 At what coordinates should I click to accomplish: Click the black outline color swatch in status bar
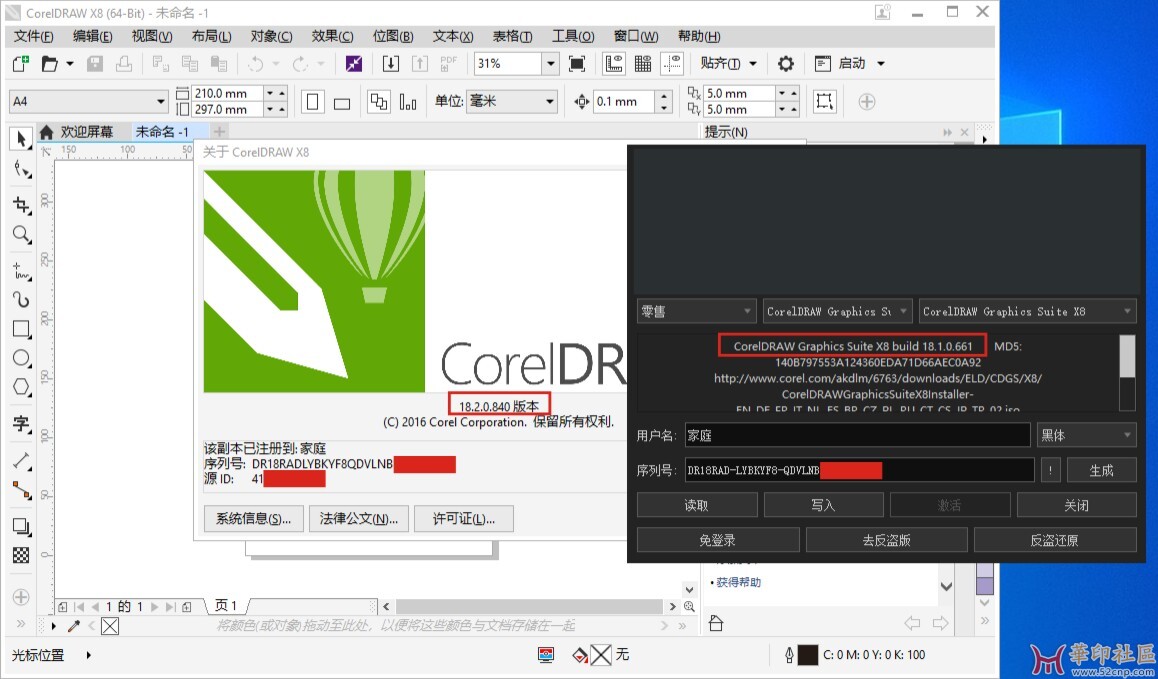click(x=809, y=655)
